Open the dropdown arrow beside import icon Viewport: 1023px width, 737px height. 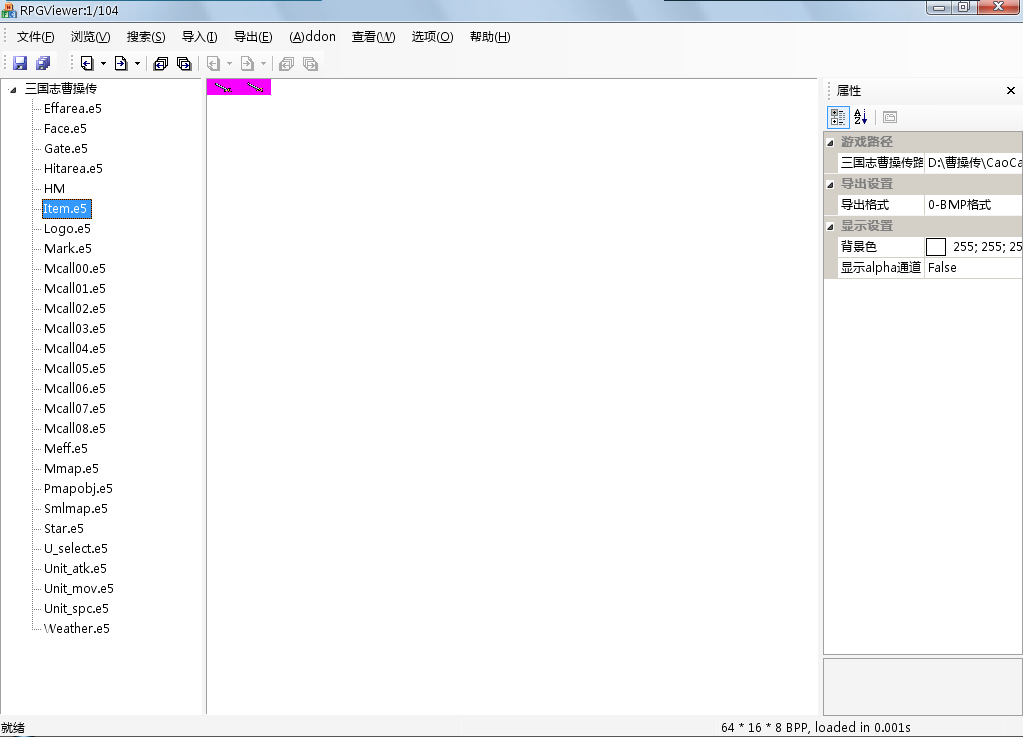103,64
